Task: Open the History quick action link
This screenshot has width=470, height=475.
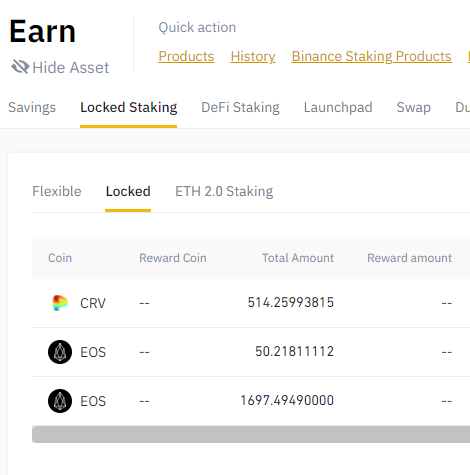Action: [x=253, y=56]
